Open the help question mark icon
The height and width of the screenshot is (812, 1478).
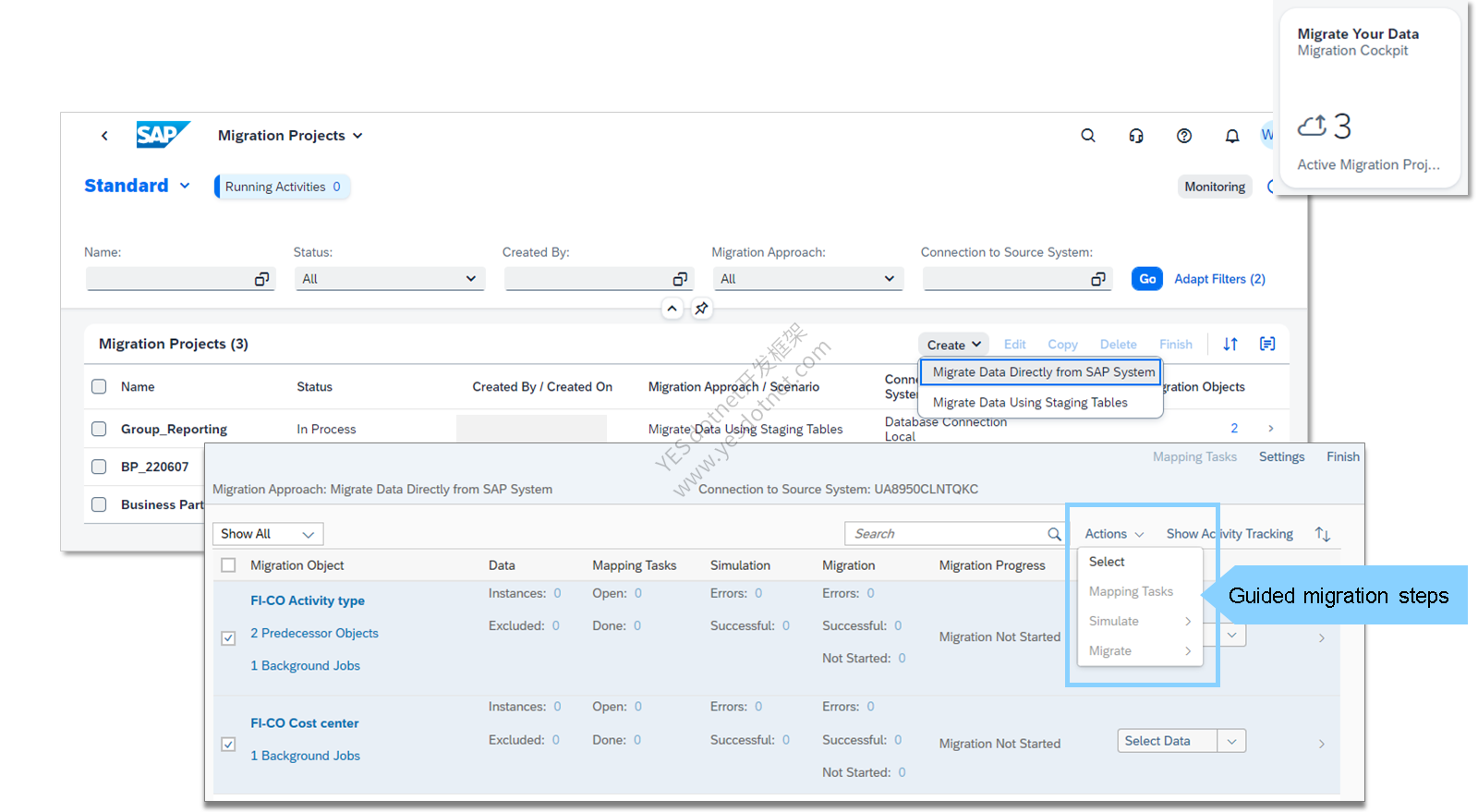(x=1184, y=136)
